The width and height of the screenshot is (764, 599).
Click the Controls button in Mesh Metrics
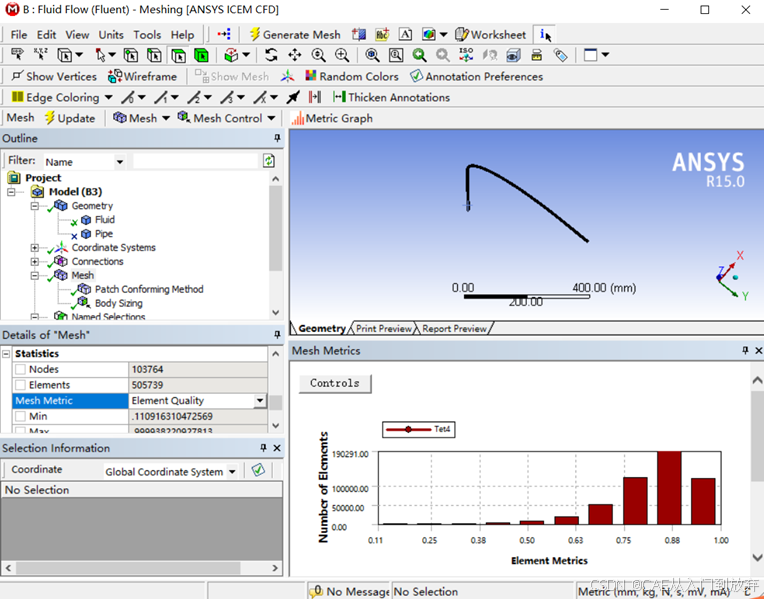(335, 383)
